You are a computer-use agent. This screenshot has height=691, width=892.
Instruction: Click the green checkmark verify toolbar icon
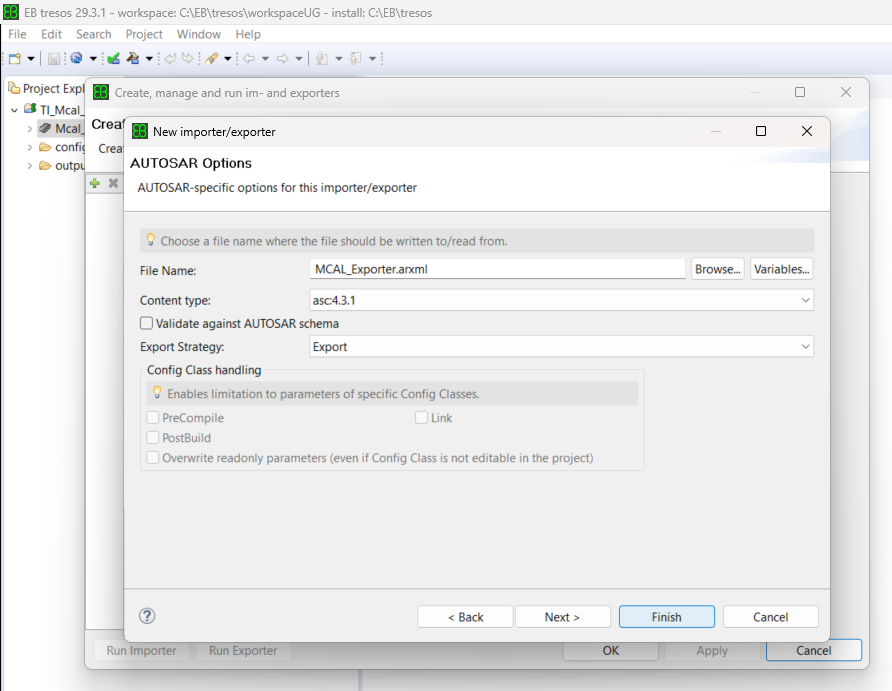click(x=113, y=59)
